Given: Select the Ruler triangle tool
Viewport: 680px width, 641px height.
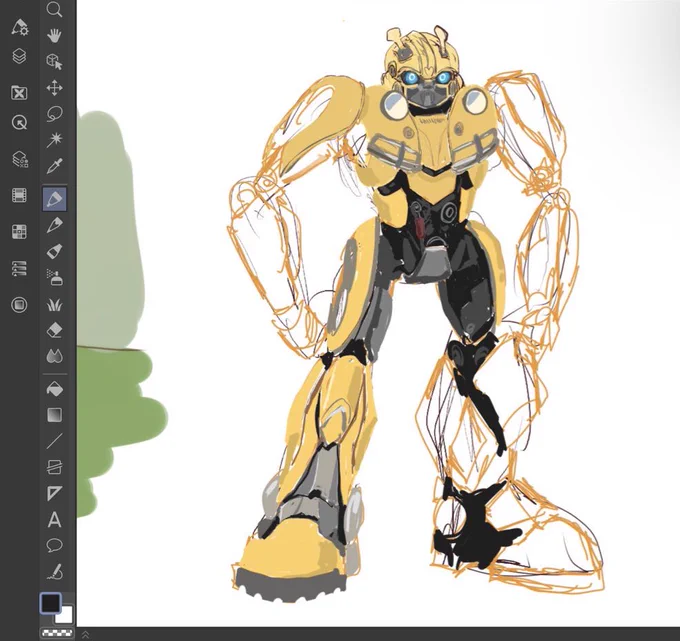Looking at the screenshot, I should (54, 493).
